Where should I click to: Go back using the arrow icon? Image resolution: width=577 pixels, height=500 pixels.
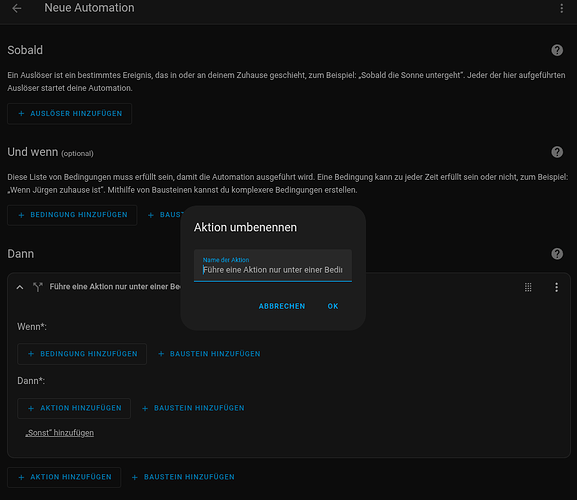17,8
